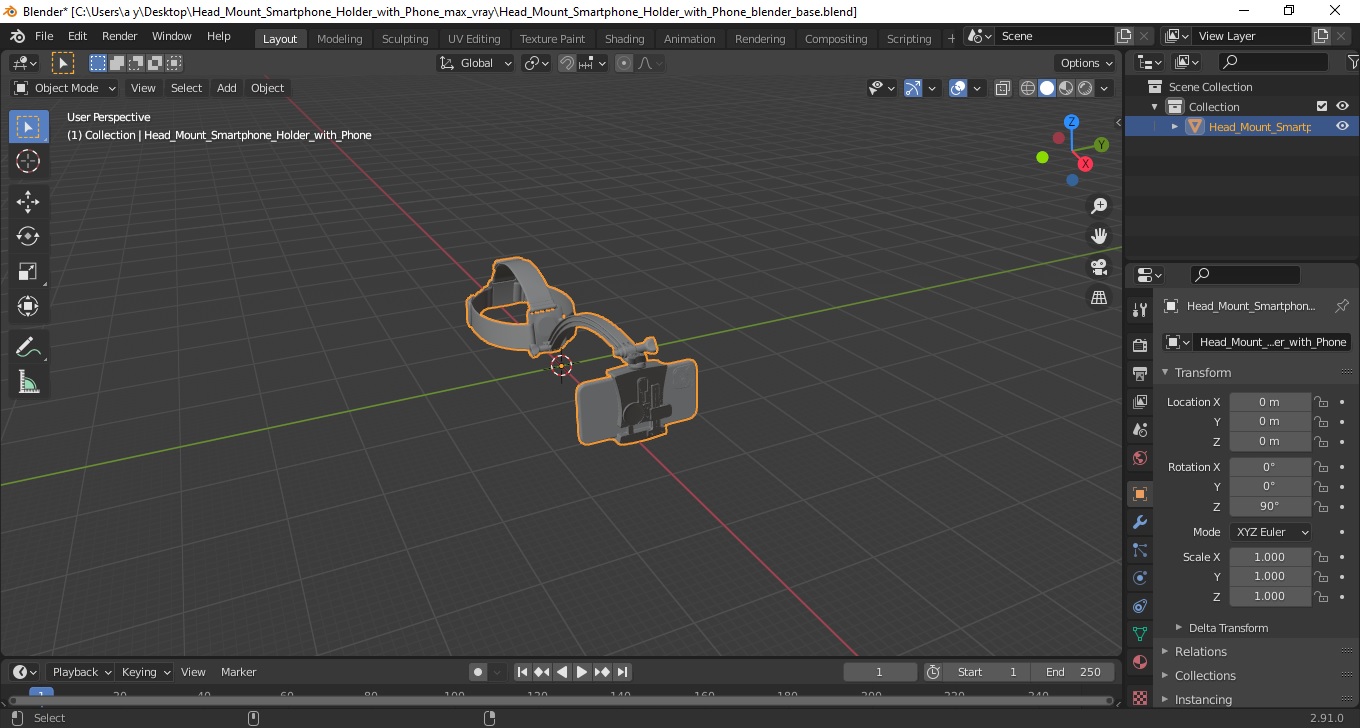Toggle X-Ray display button
Viewport: 1360px width, 728px height.
point(1003,88)
